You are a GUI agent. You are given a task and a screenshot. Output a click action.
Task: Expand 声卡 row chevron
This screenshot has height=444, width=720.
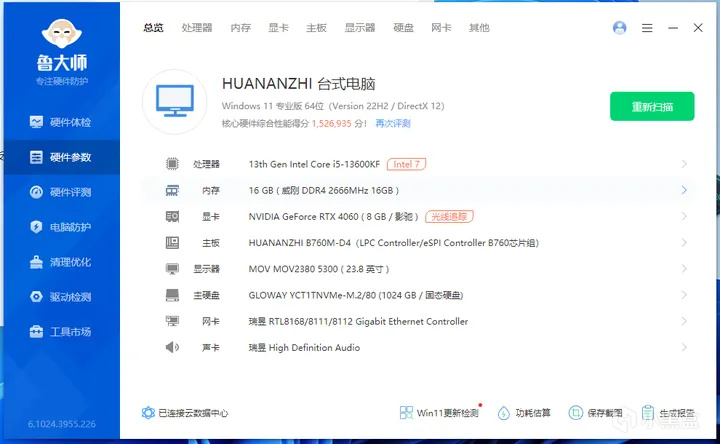coord(684,347)
